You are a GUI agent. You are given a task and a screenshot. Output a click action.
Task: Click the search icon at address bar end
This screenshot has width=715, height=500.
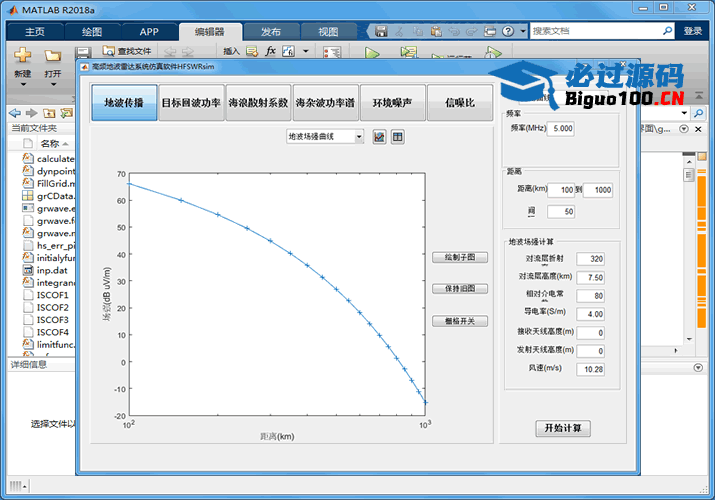coord(698,113)
